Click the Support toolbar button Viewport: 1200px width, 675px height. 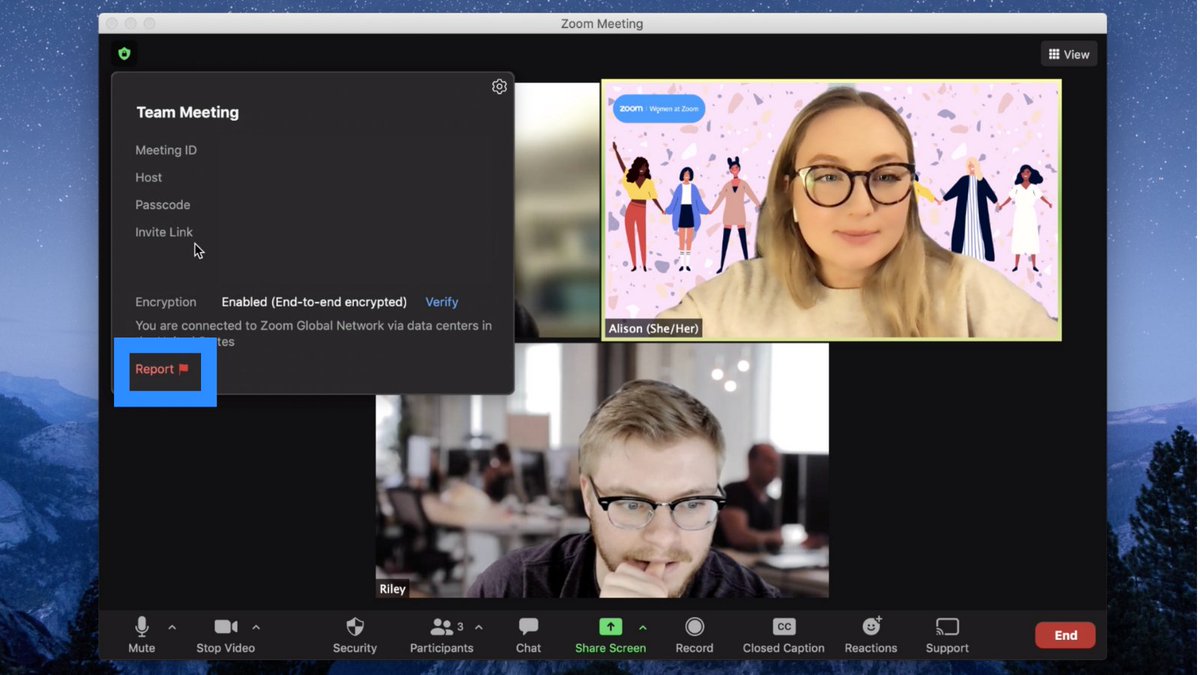point(947,635)
